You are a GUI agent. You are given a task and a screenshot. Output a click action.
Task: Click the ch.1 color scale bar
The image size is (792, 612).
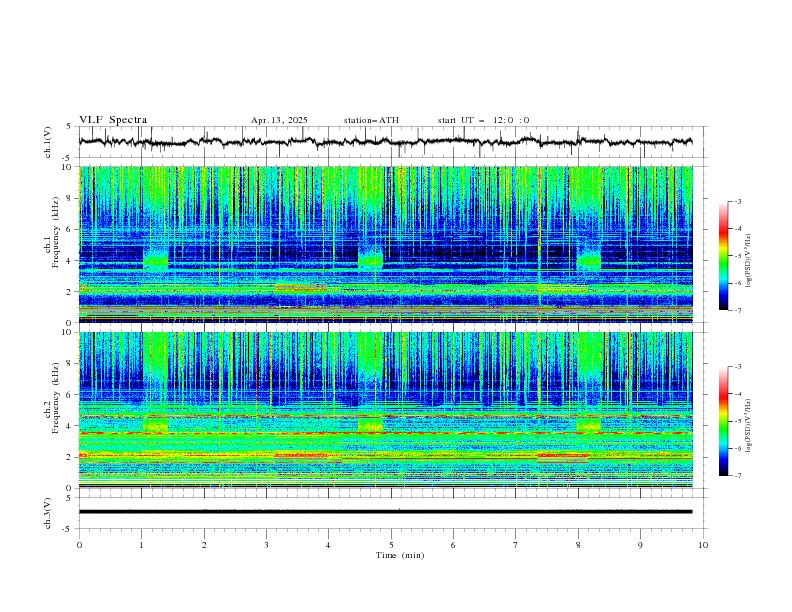[723, 256]
